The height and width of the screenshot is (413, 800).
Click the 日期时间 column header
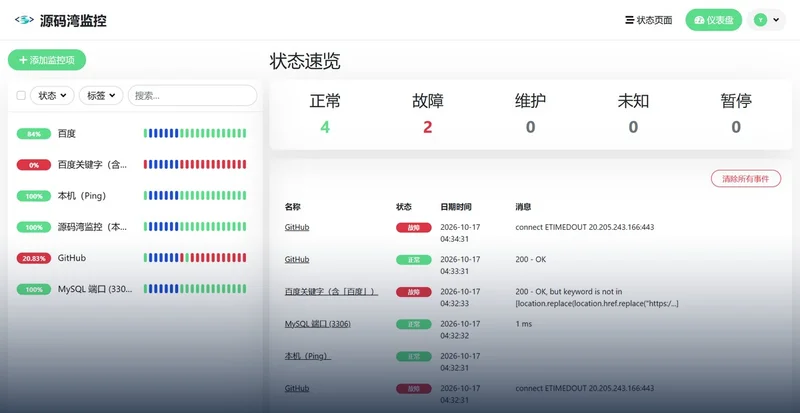pyautogui.click(x=456, y=207)
